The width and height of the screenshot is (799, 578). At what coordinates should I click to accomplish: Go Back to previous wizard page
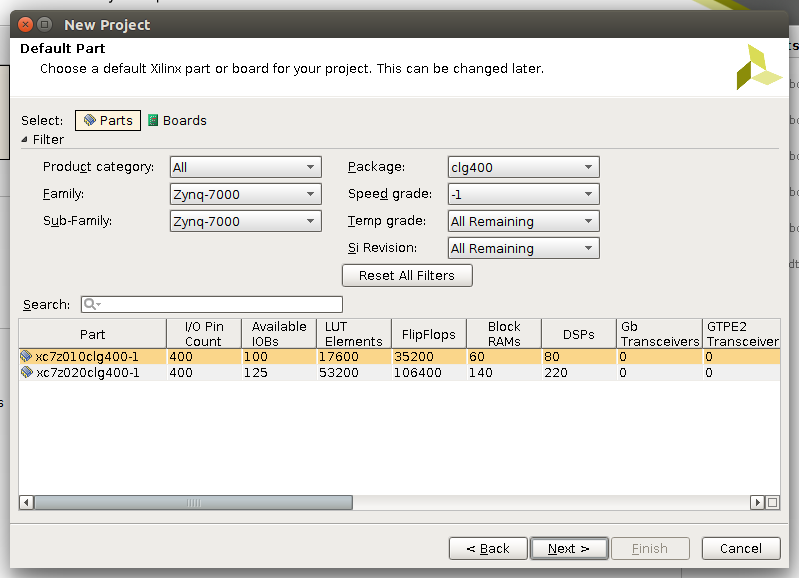tap(488, 548)
